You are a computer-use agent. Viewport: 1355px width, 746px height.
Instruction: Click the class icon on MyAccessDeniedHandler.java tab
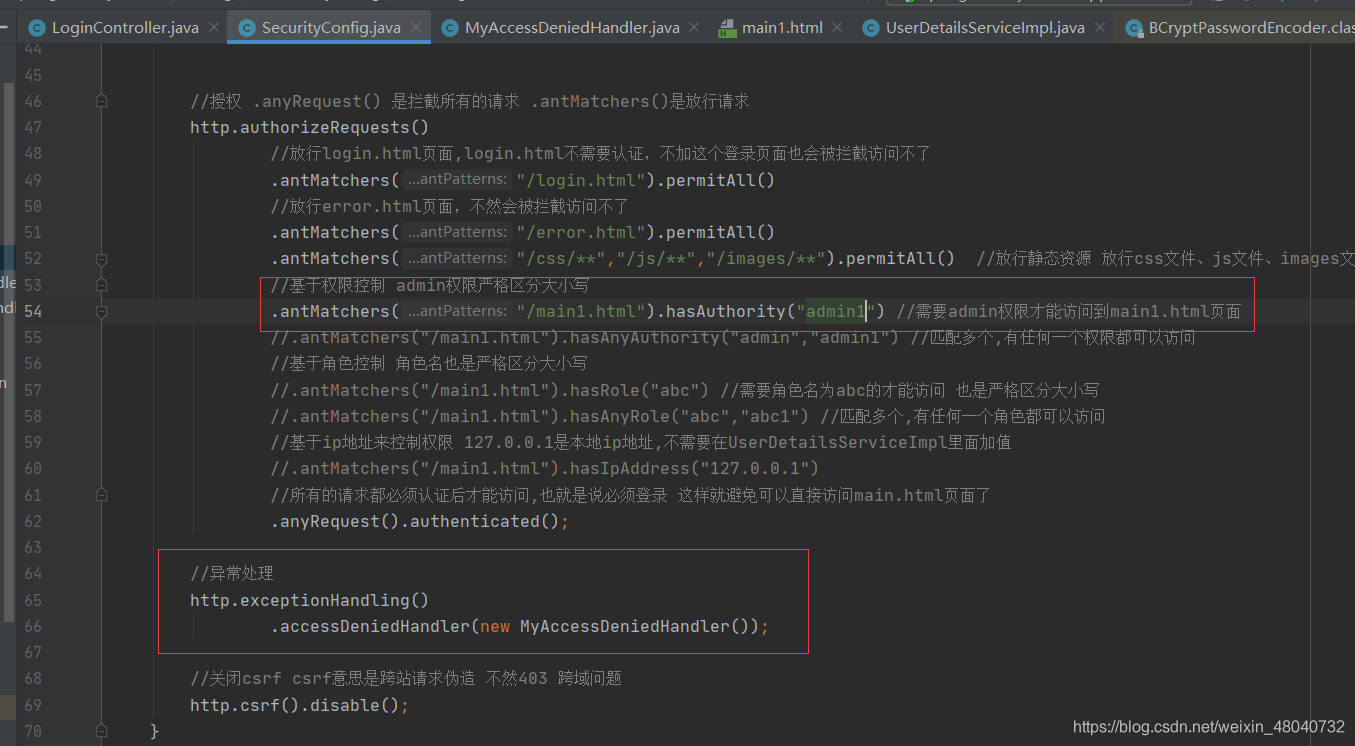450,28
